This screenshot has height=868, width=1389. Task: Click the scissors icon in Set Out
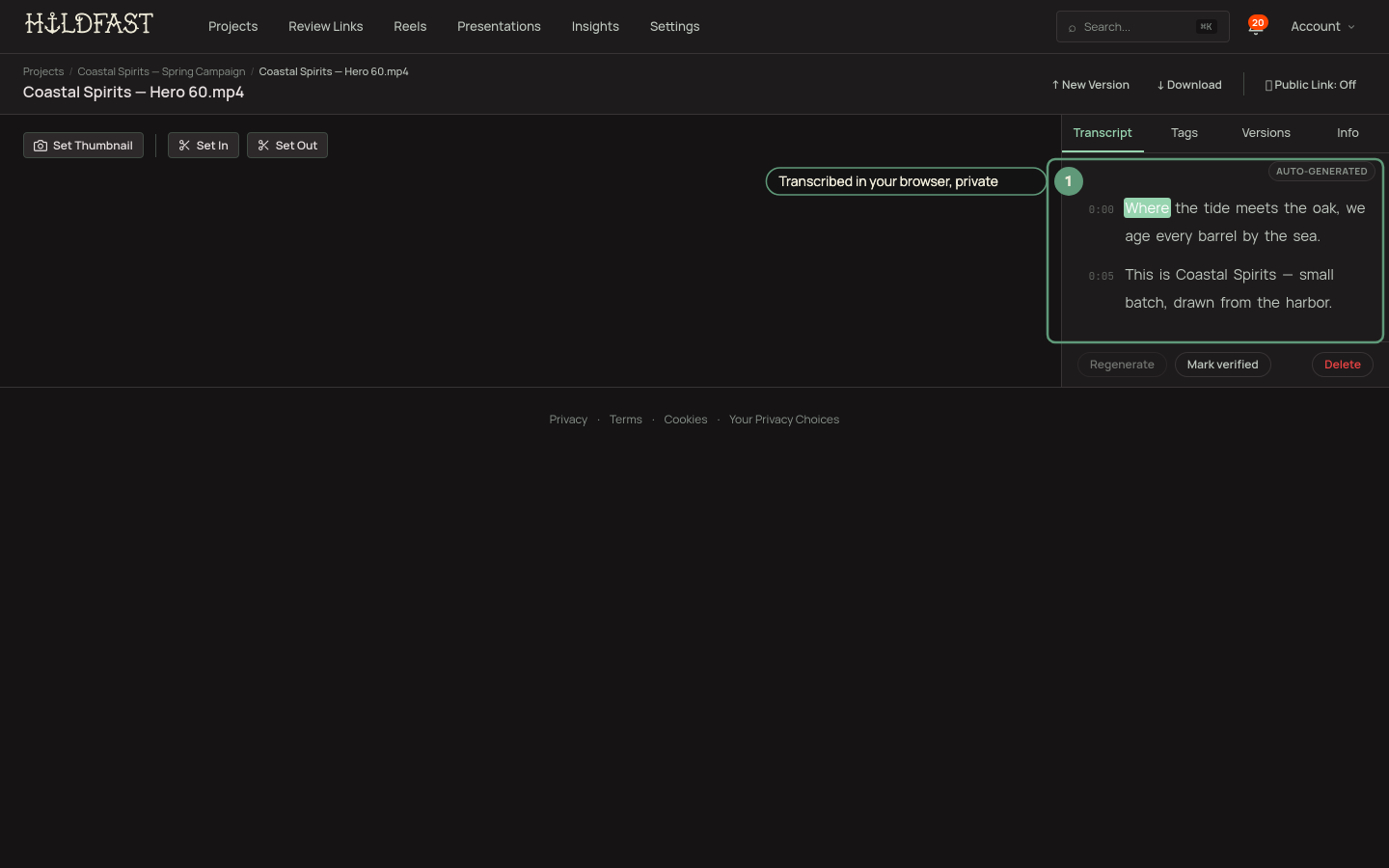[x=263, y=146]
